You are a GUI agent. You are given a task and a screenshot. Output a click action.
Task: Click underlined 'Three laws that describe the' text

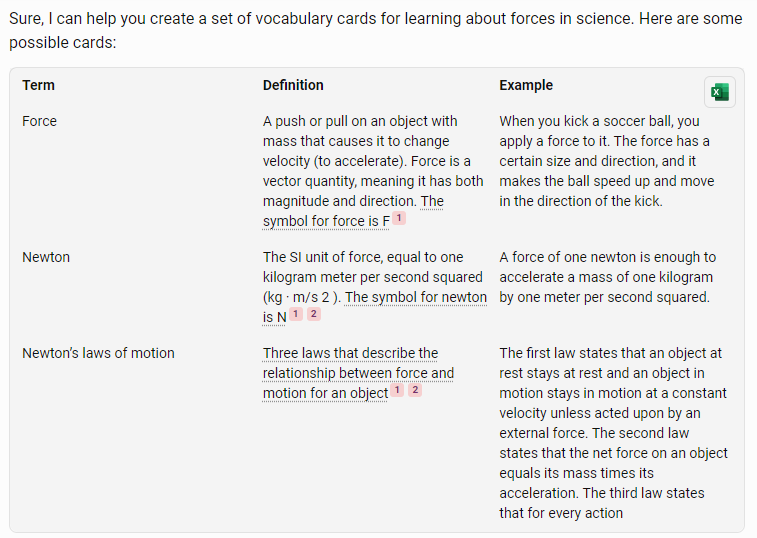click(x=350, y=353)
